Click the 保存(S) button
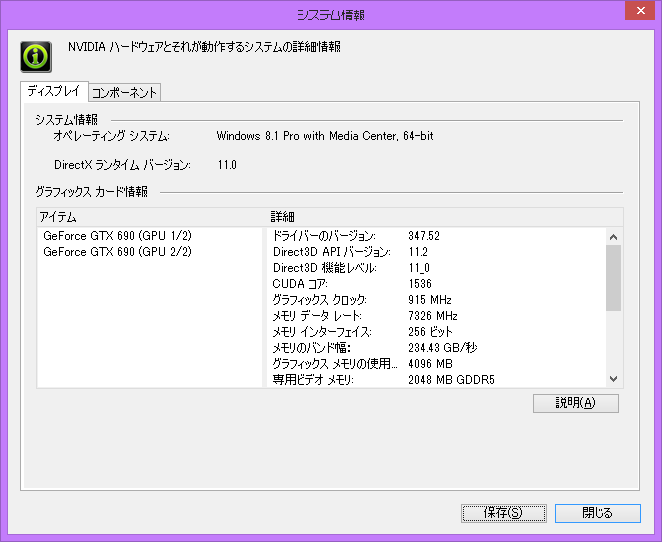The image size is (662, 542). [x=503, y=513]
